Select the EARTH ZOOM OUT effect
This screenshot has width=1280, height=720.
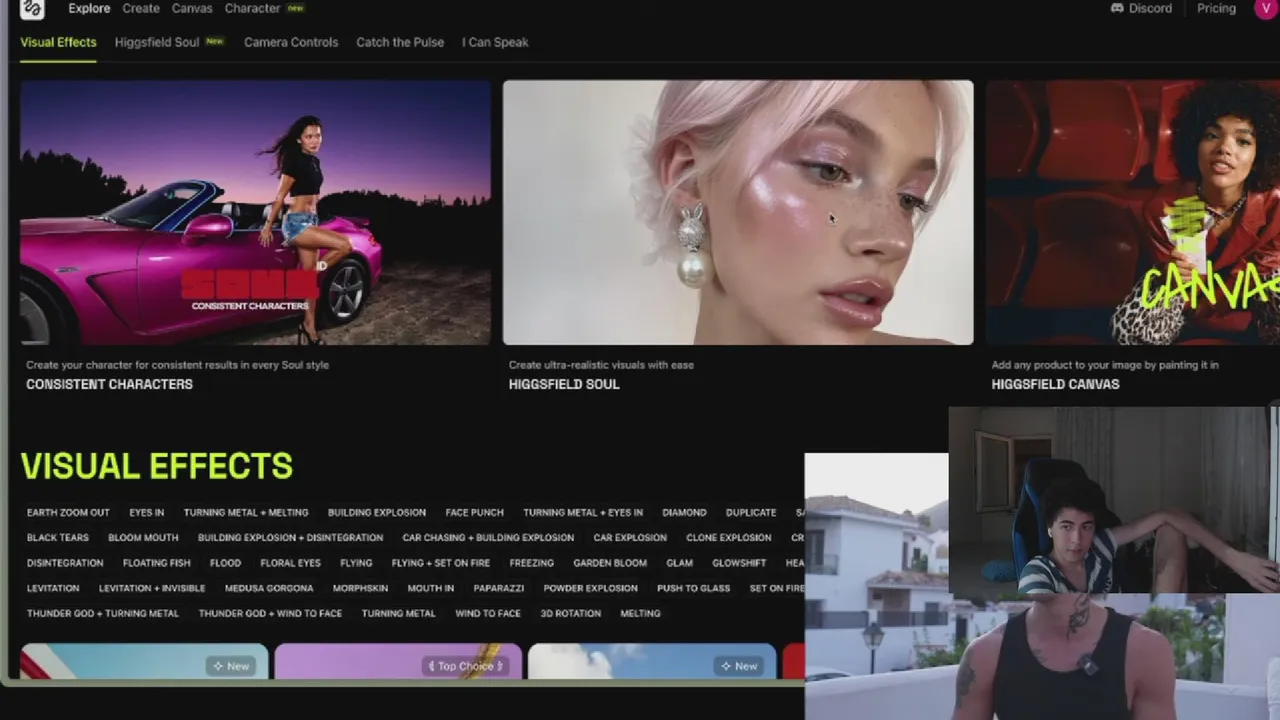pyautogui.click(x=68, y=512)
